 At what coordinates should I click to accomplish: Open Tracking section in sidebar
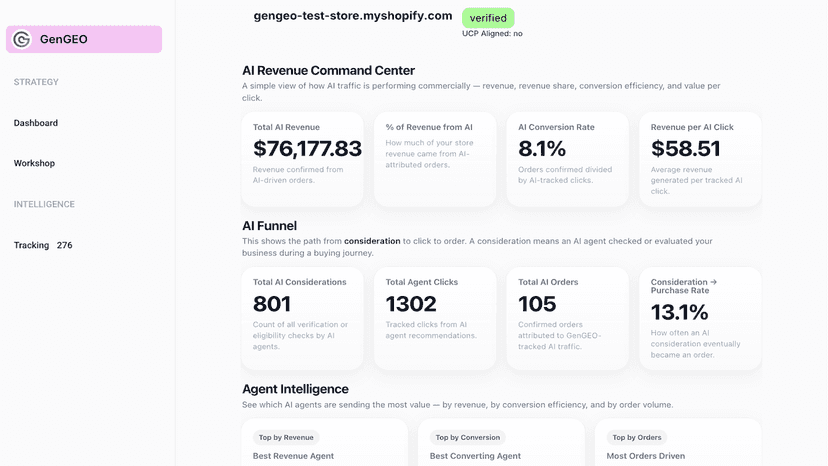point(31,245)
